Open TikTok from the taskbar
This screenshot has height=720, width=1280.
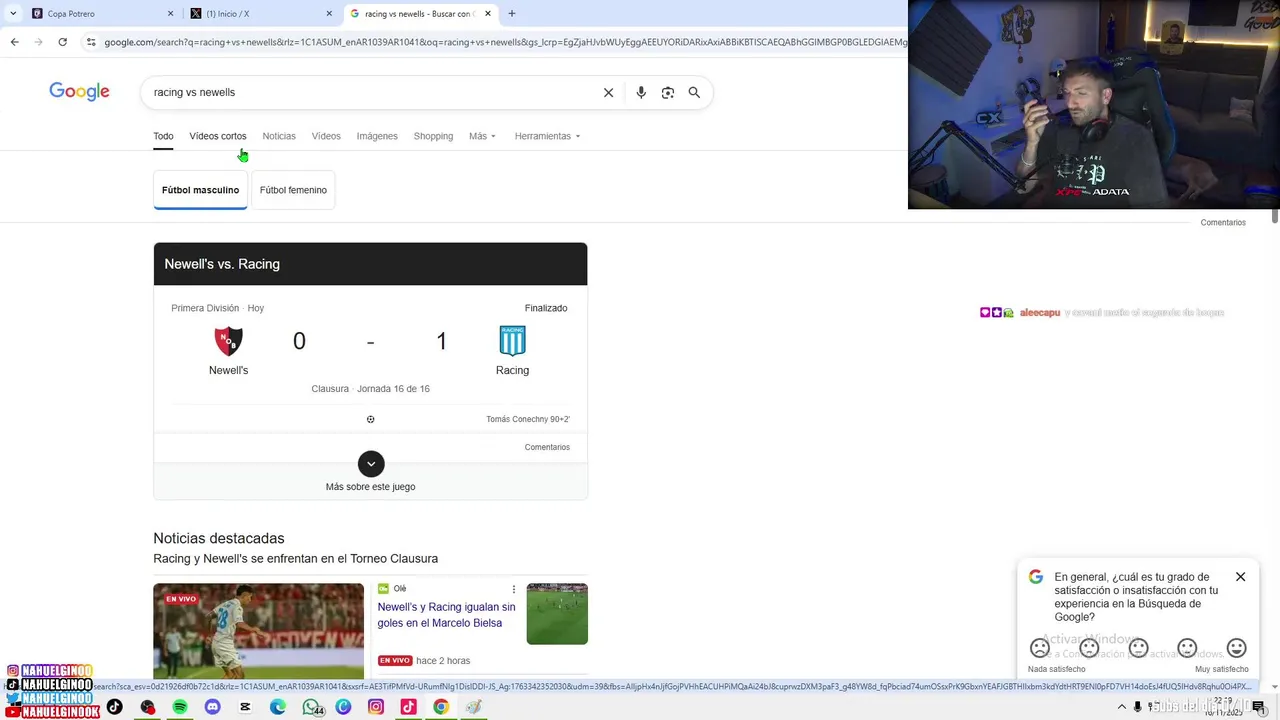(x=115, y=707)
